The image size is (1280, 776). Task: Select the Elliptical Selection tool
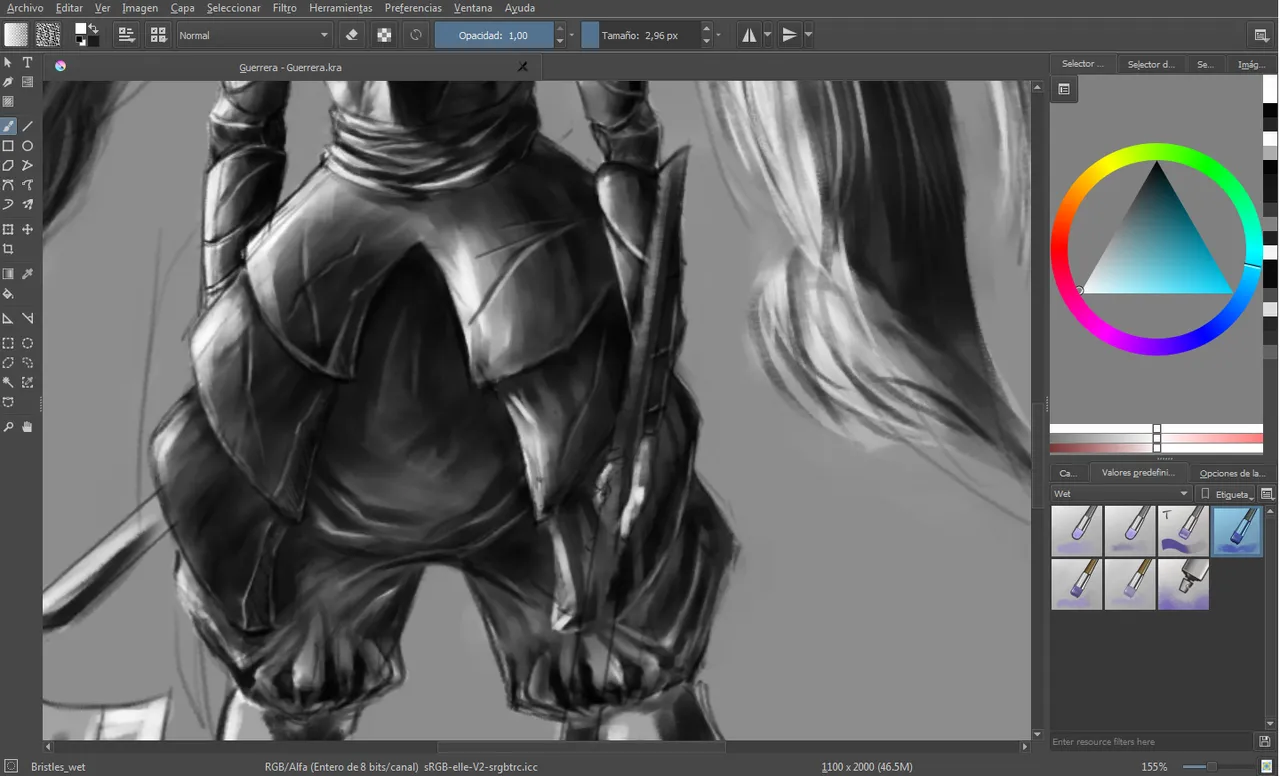(27, 343)
